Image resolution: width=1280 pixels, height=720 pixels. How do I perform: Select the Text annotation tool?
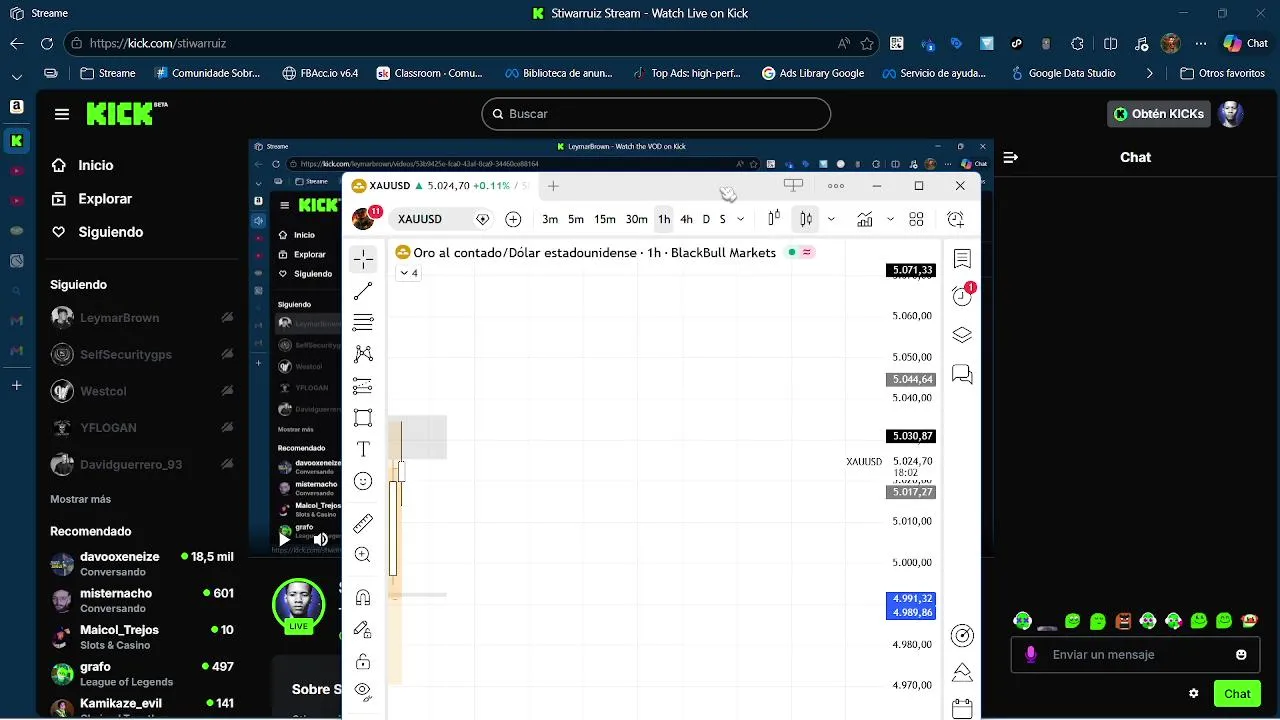tap(363, 450)
